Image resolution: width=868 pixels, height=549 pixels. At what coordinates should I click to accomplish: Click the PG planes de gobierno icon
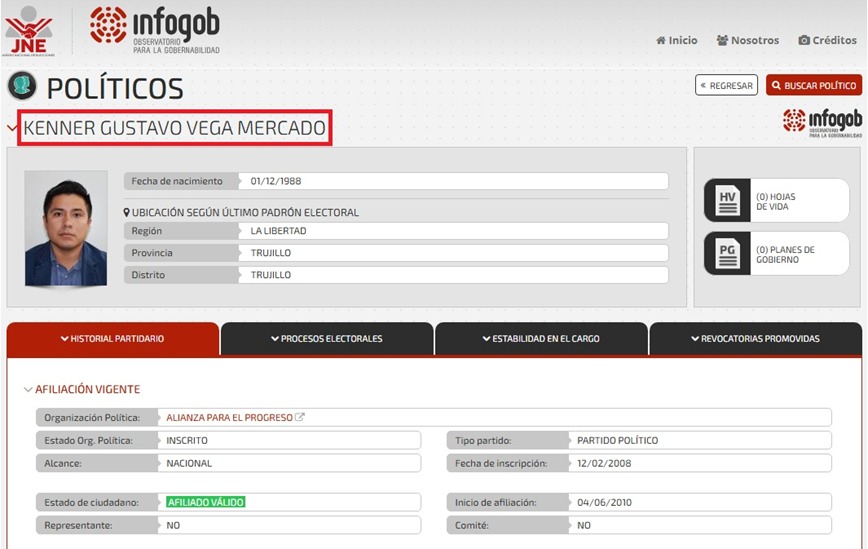(728, 254)
